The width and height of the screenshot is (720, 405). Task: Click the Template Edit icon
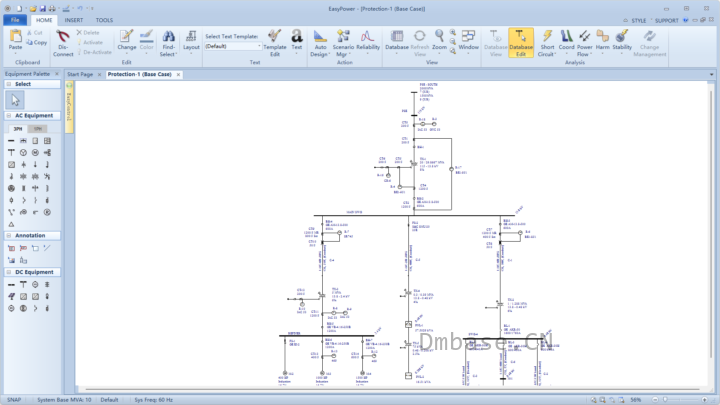275,36
